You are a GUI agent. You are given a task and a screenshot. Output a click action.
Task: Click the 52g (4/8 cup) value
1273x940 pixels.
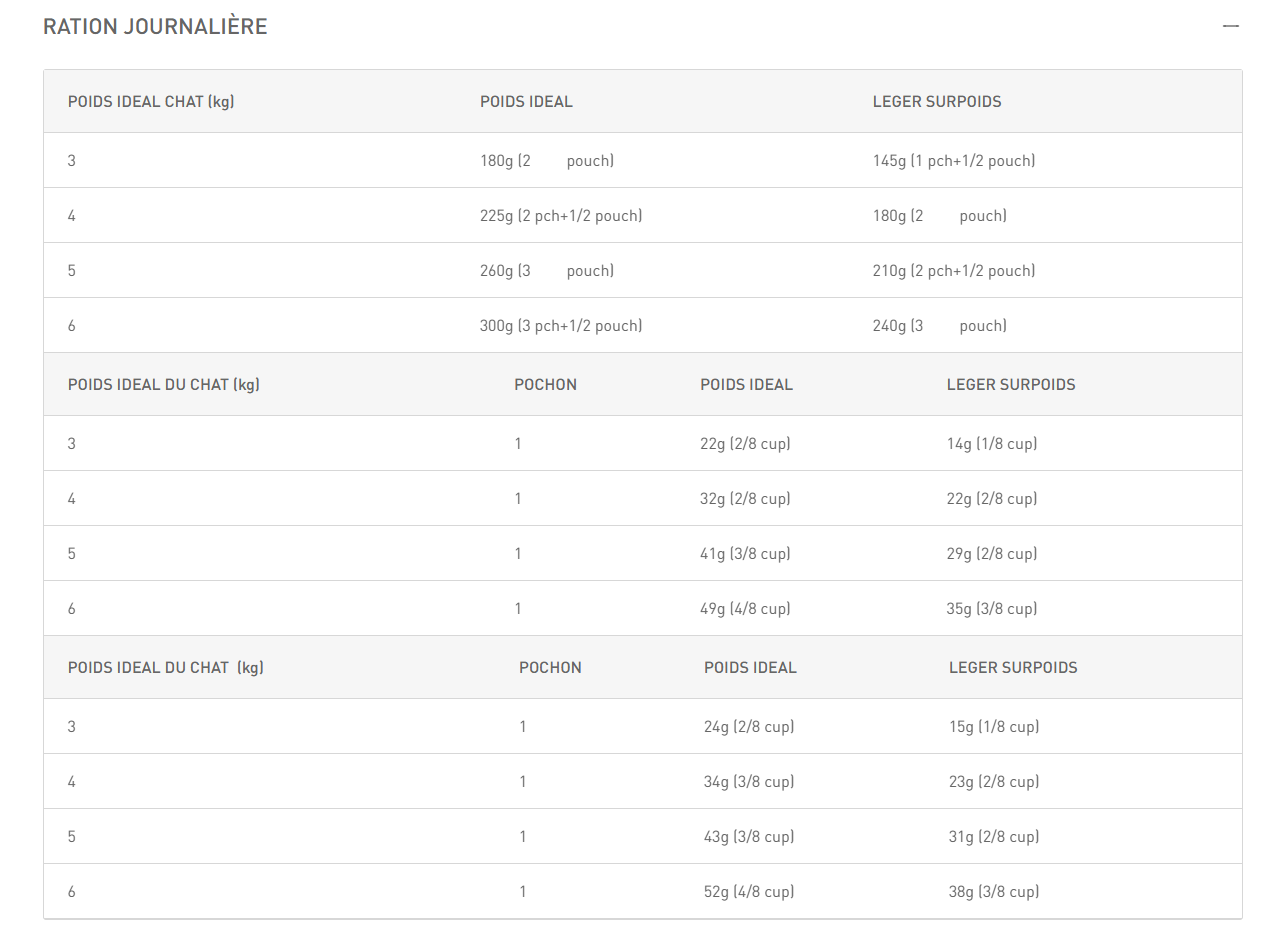749,892
